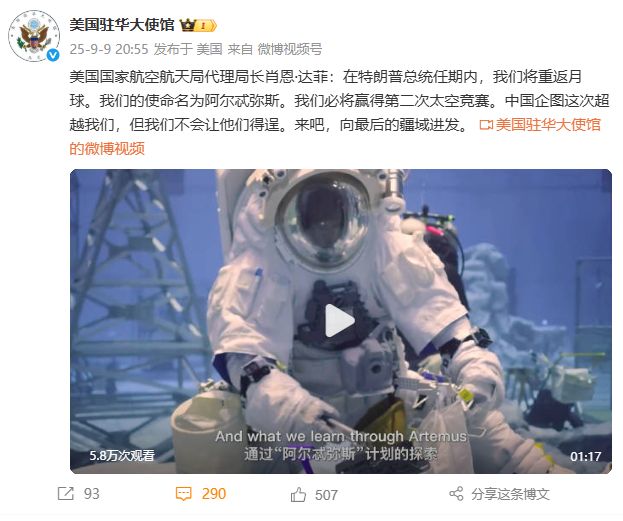The height and width of the screenshot is (521, 623).
Task: Click the small video camera icon in post text
Action: tap(486, 125)
